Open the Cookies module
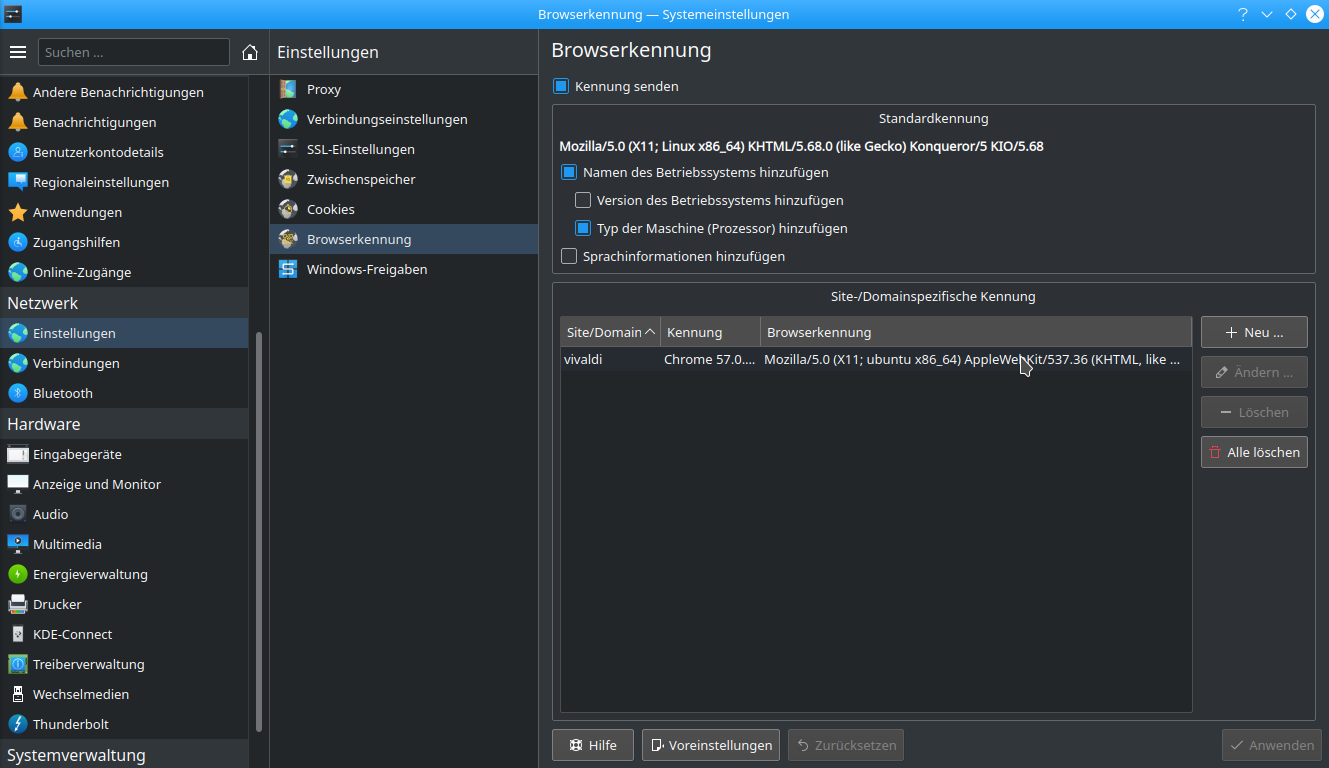 pos(404,209)
